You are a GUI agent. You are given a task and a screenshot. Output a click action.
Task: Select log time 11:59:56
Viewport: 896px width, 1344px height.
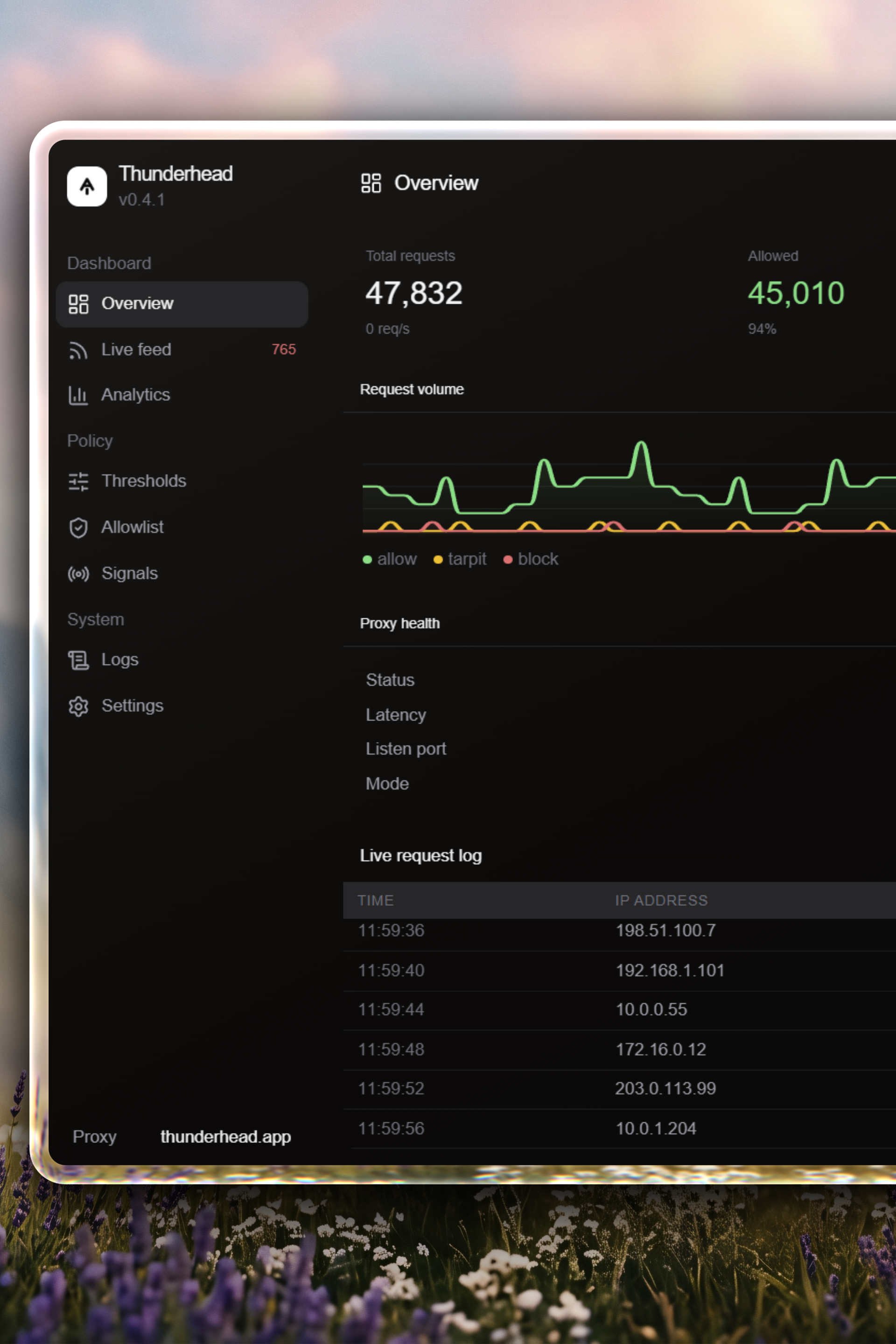[x=392, y=1128]
